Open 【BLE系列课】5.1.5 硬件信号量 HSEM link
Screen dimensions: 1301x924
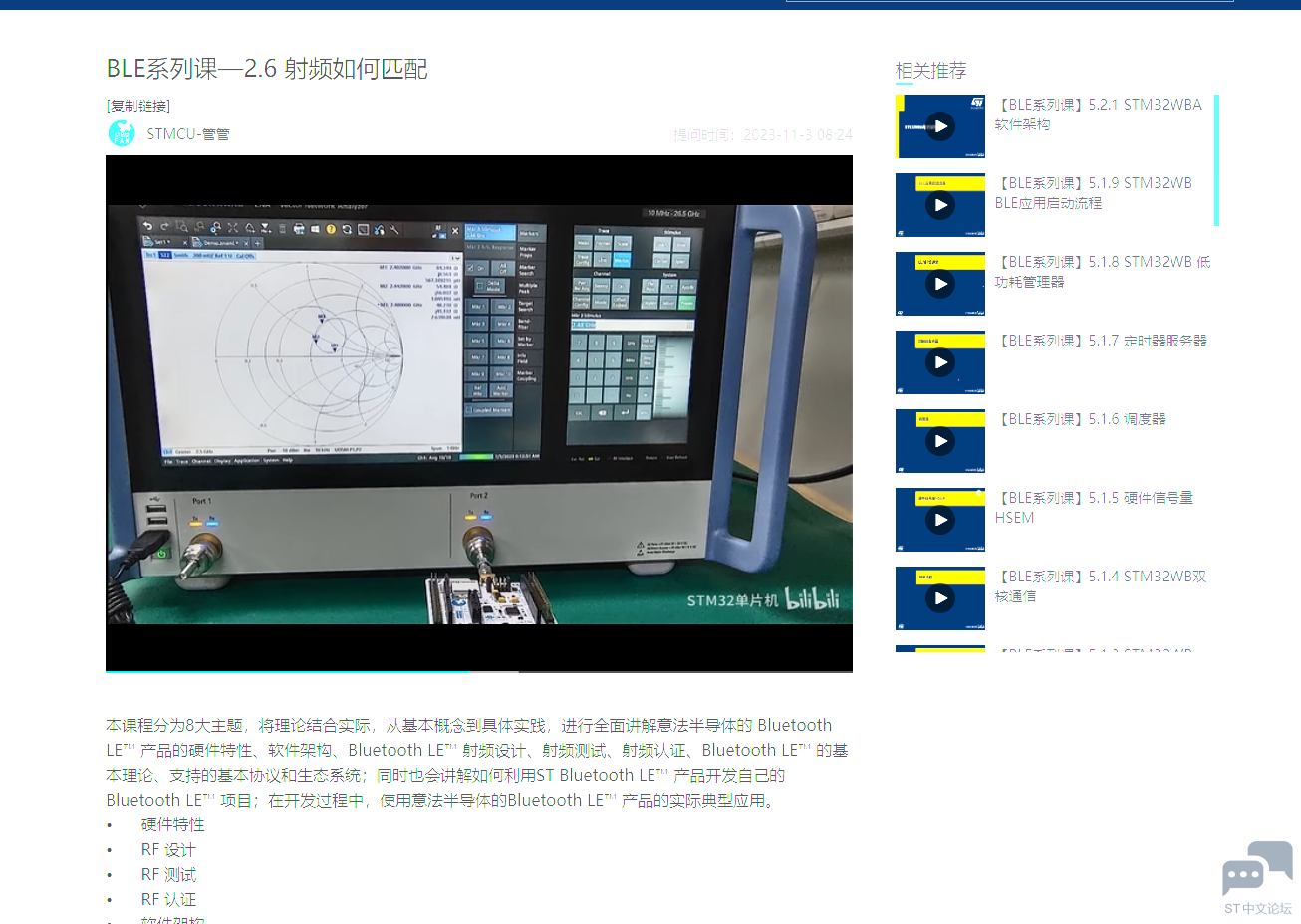pos(1094,508)
